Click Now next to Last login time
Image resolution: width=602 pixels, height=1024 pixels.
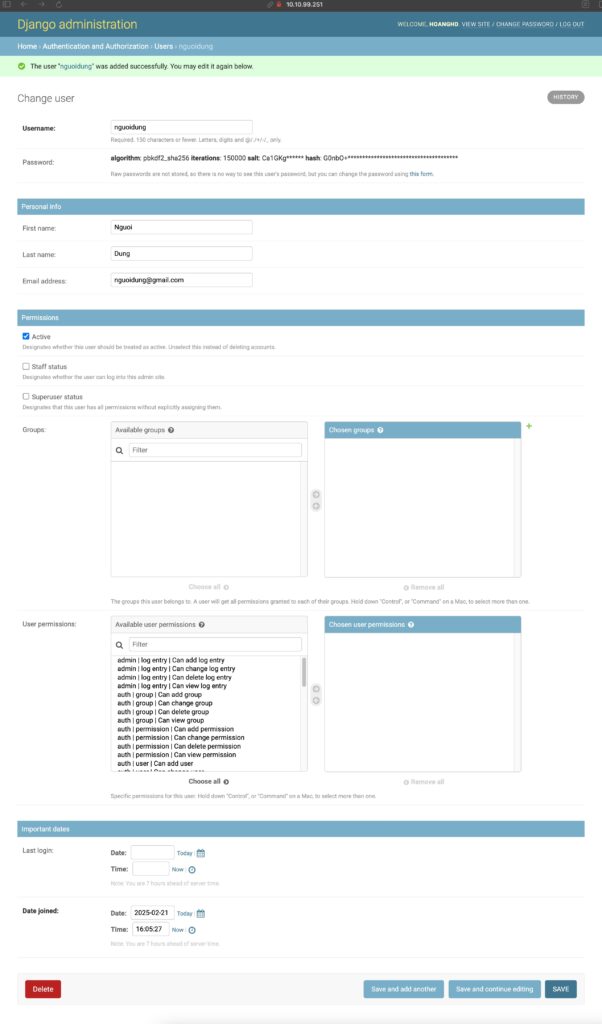pyautogui.click(x=178, y=870)
